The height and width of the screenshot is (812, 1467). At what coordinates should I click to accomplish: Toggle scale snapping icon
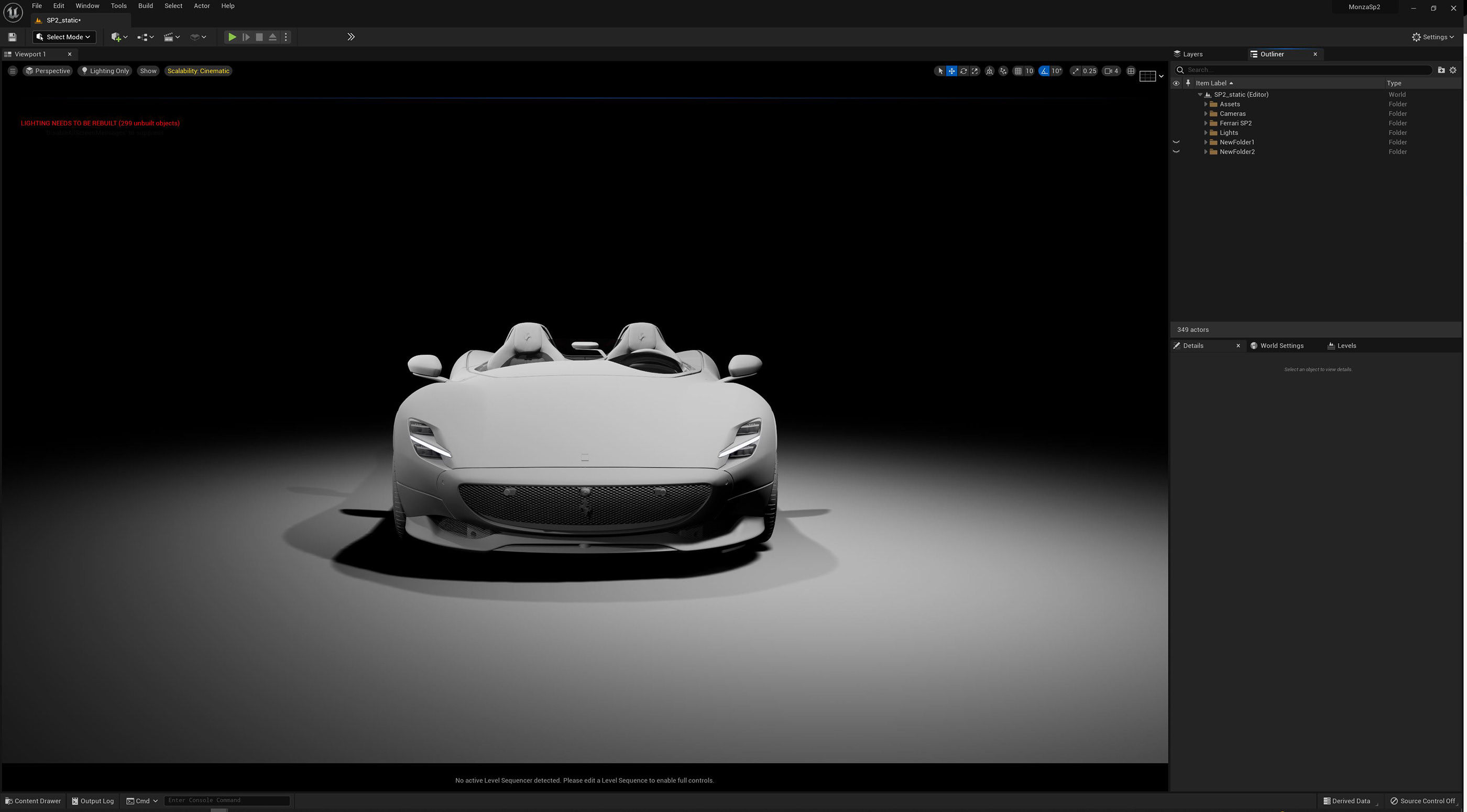click(1075, 71)
